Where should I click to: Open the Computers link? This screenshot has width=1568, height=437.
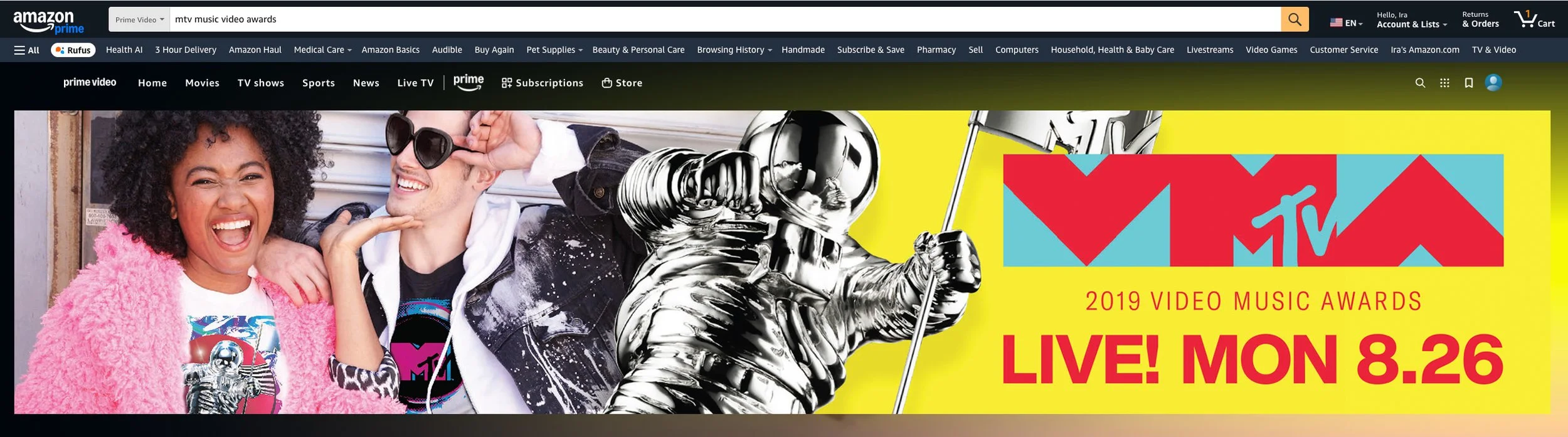[1017, 50]
